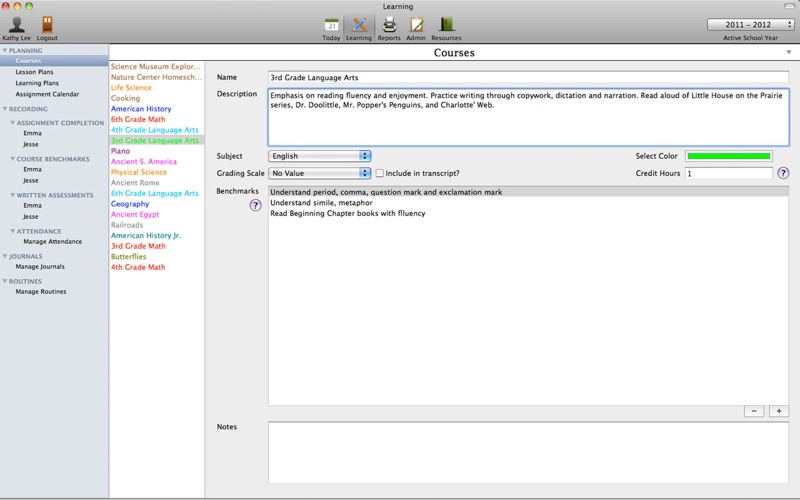Collapse the RECORDING section
The width and height of the screenshot is (800, 500).
5,109
